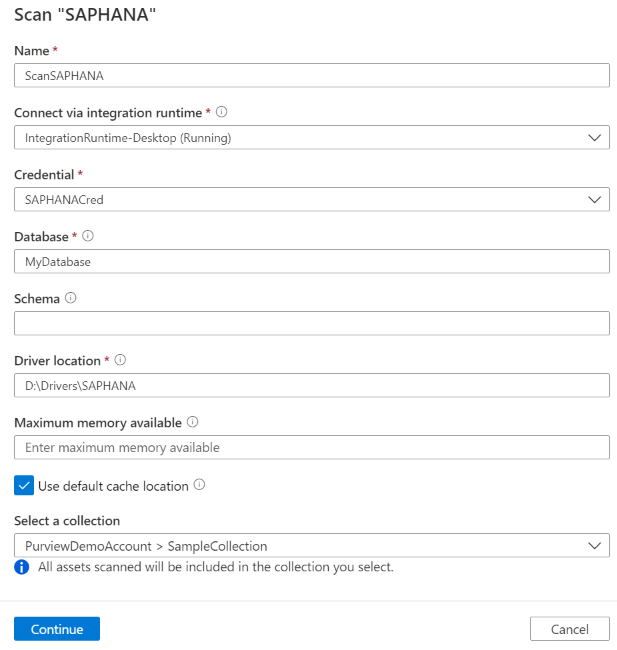Screen dimensions: 617x650
Task: Click the empty Schema input field
Action: (x=311, y=323)
